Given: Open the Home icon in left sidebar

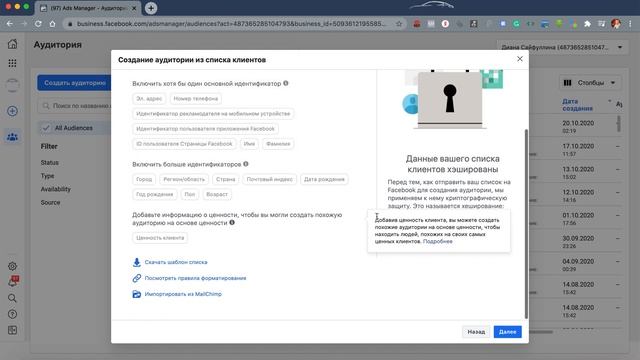Looking at the screenshot, I should point(12,44).
